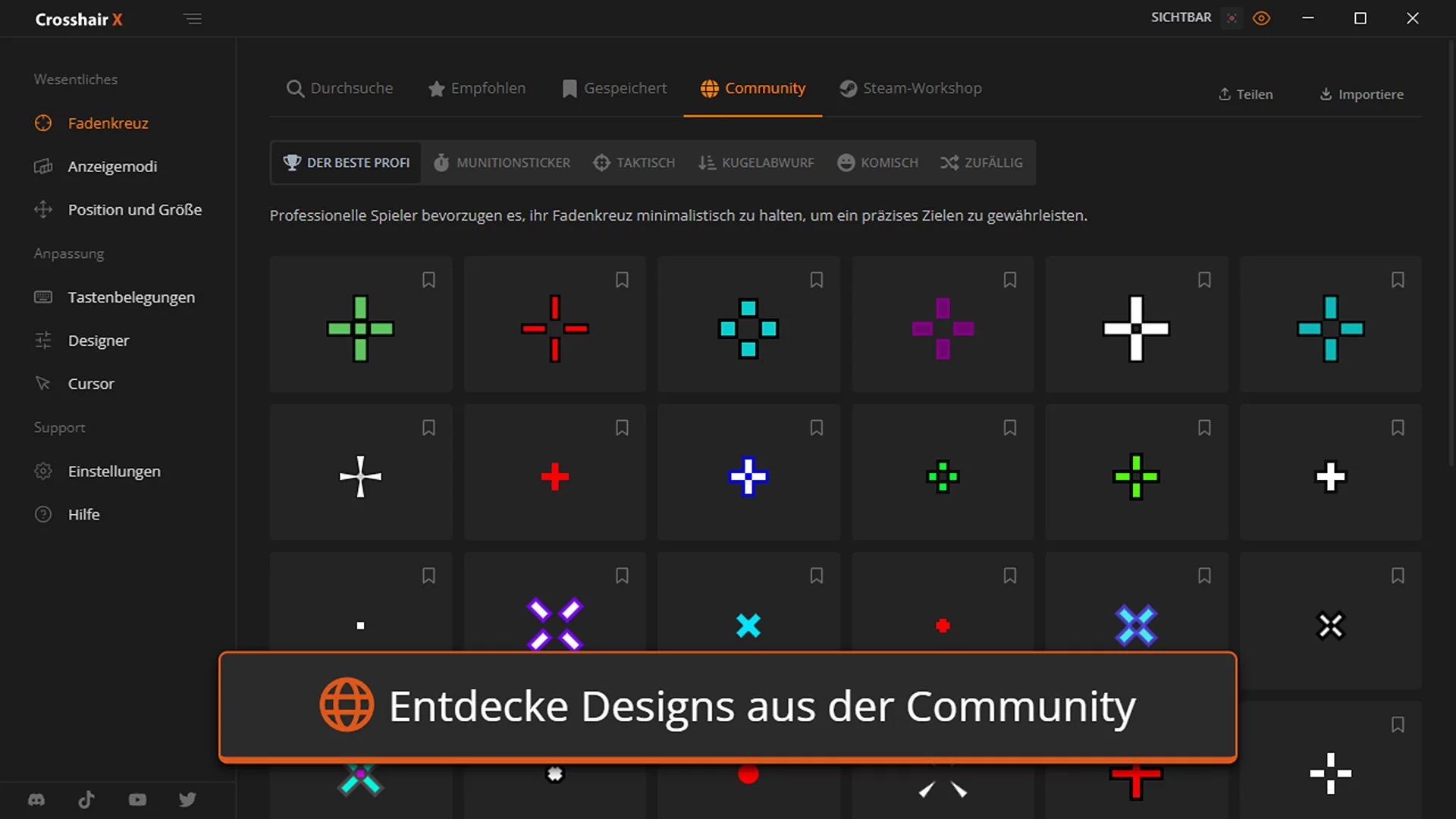Bookmark the green plus crosshair
The image size is (1456, 819).
click(x=428, y=280)
